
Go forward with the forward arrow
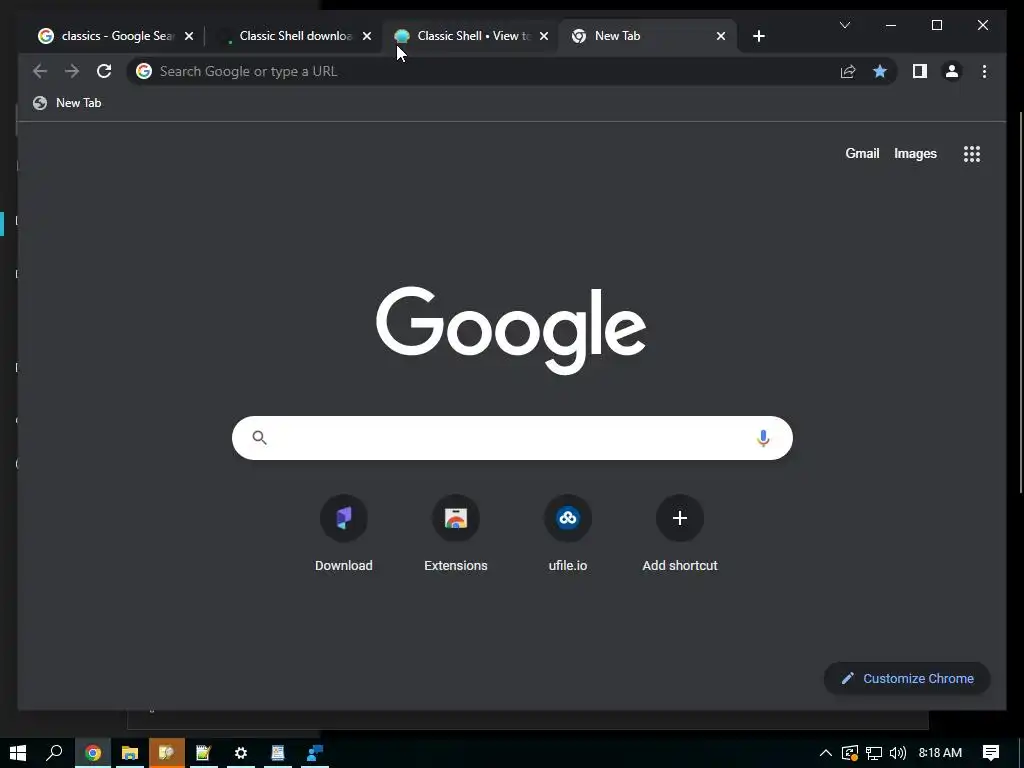coord(72,71)
